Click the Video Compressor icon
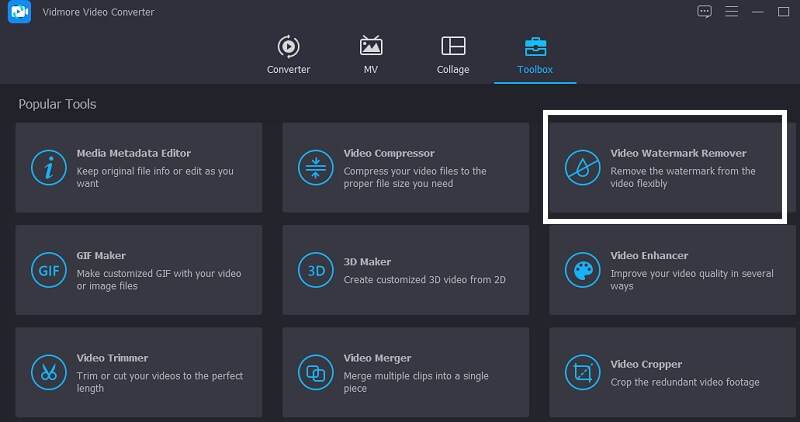This screenshot has width=800, height=422. click(x=315, y=168)
